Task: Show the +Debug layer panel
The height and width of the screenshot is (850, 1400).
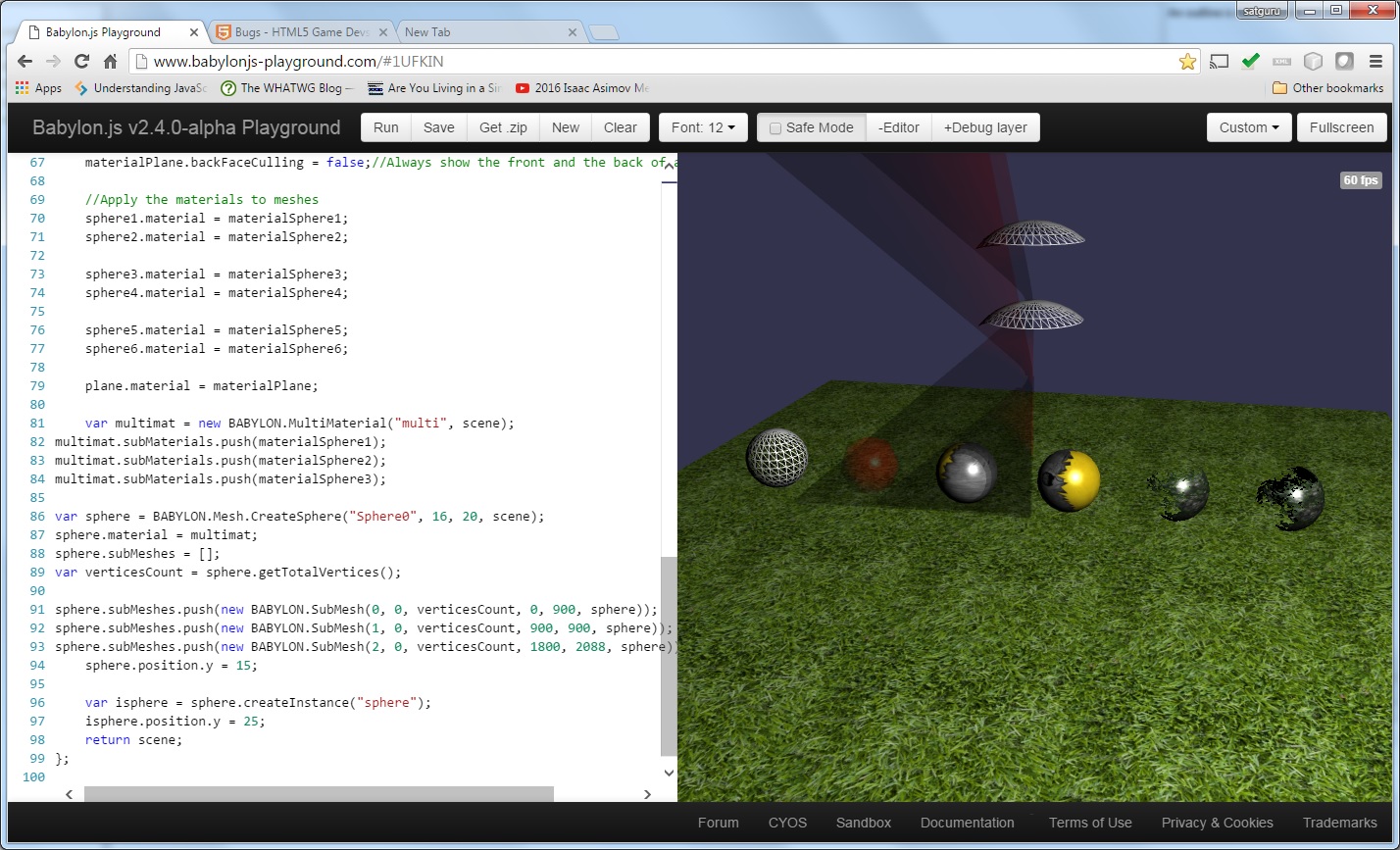Action: (985, 127)
